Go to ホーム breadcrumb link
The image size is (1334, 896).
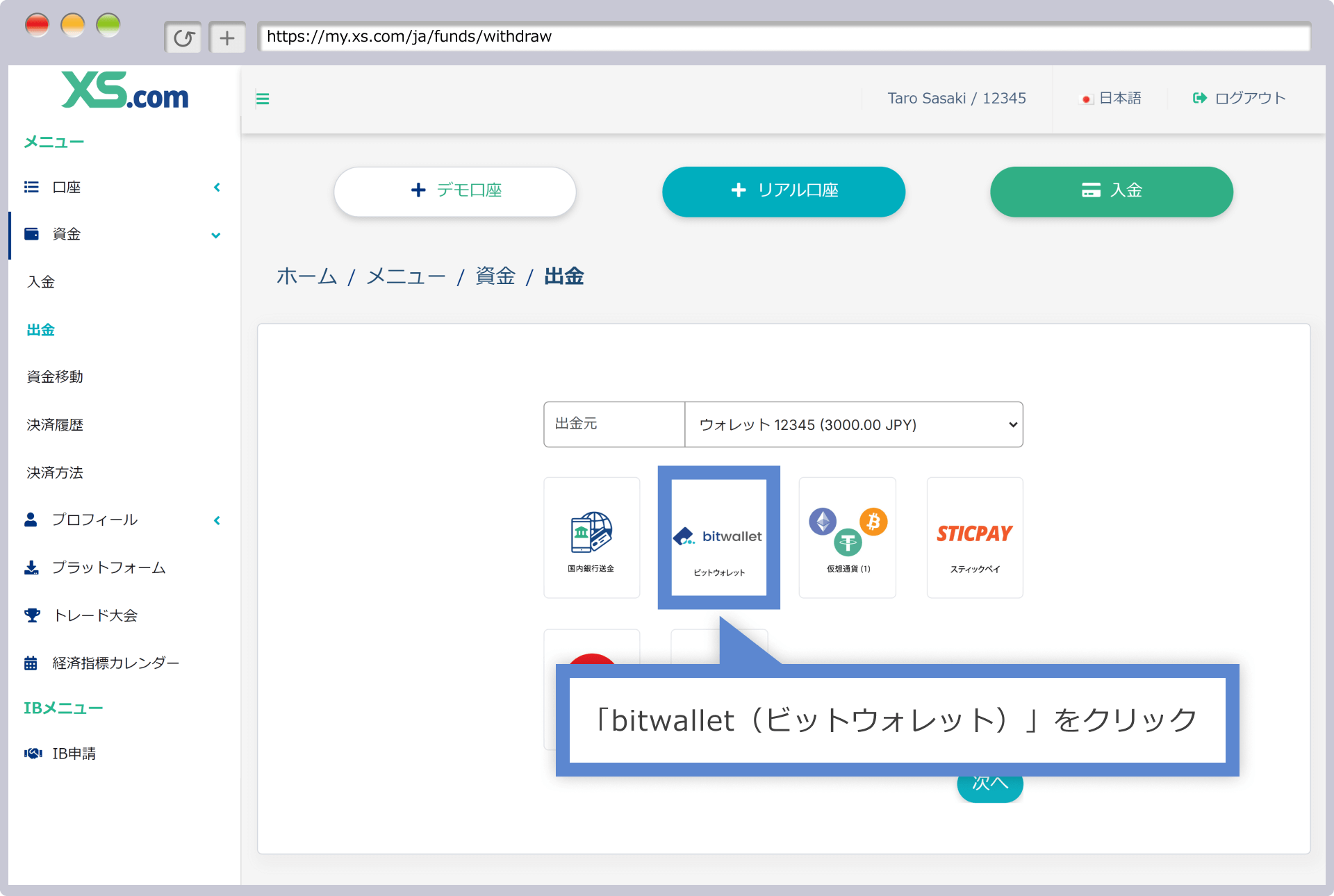point(306,276)
